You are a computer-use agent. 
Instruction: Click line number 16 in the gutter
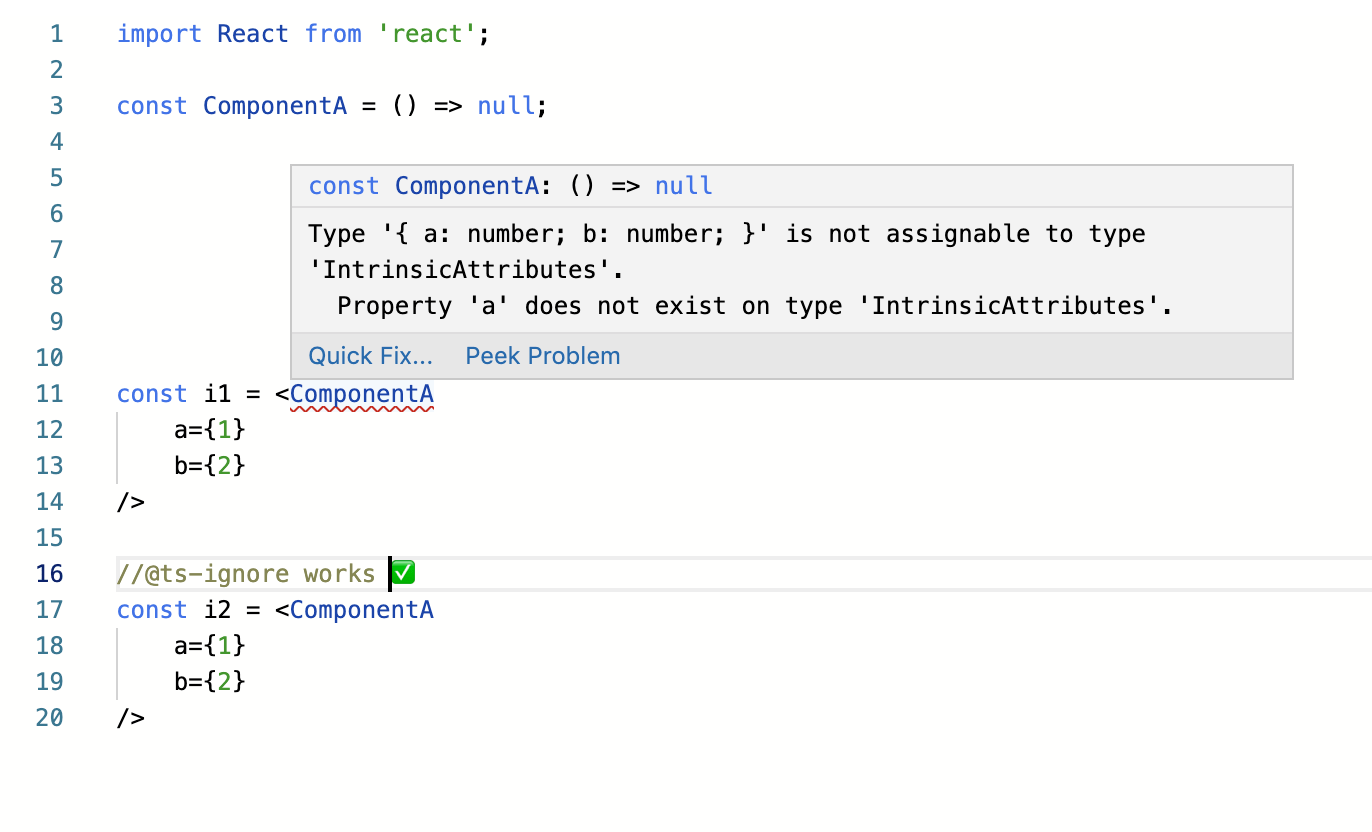tap(49, 573)
